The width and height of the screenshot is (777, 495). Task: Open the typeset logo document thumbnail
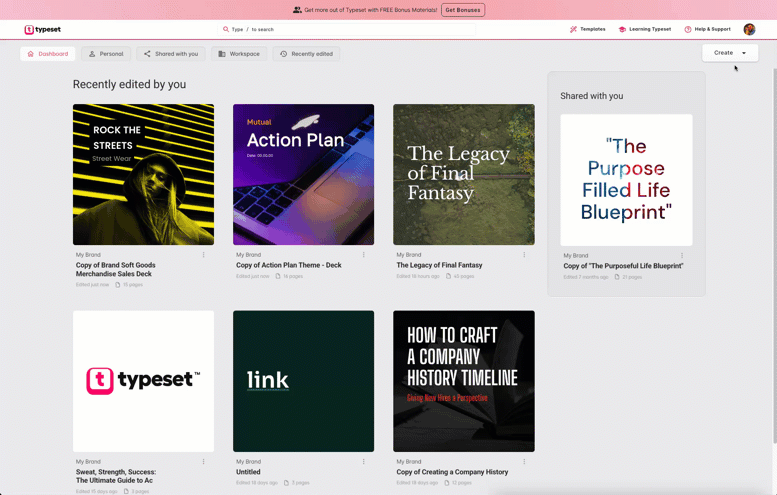click(x=144, y=381)
